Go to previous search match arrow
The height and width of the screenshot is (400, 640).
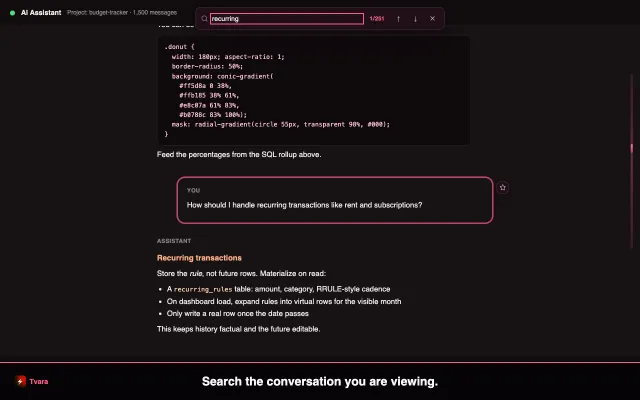click(x=398, y=18)
